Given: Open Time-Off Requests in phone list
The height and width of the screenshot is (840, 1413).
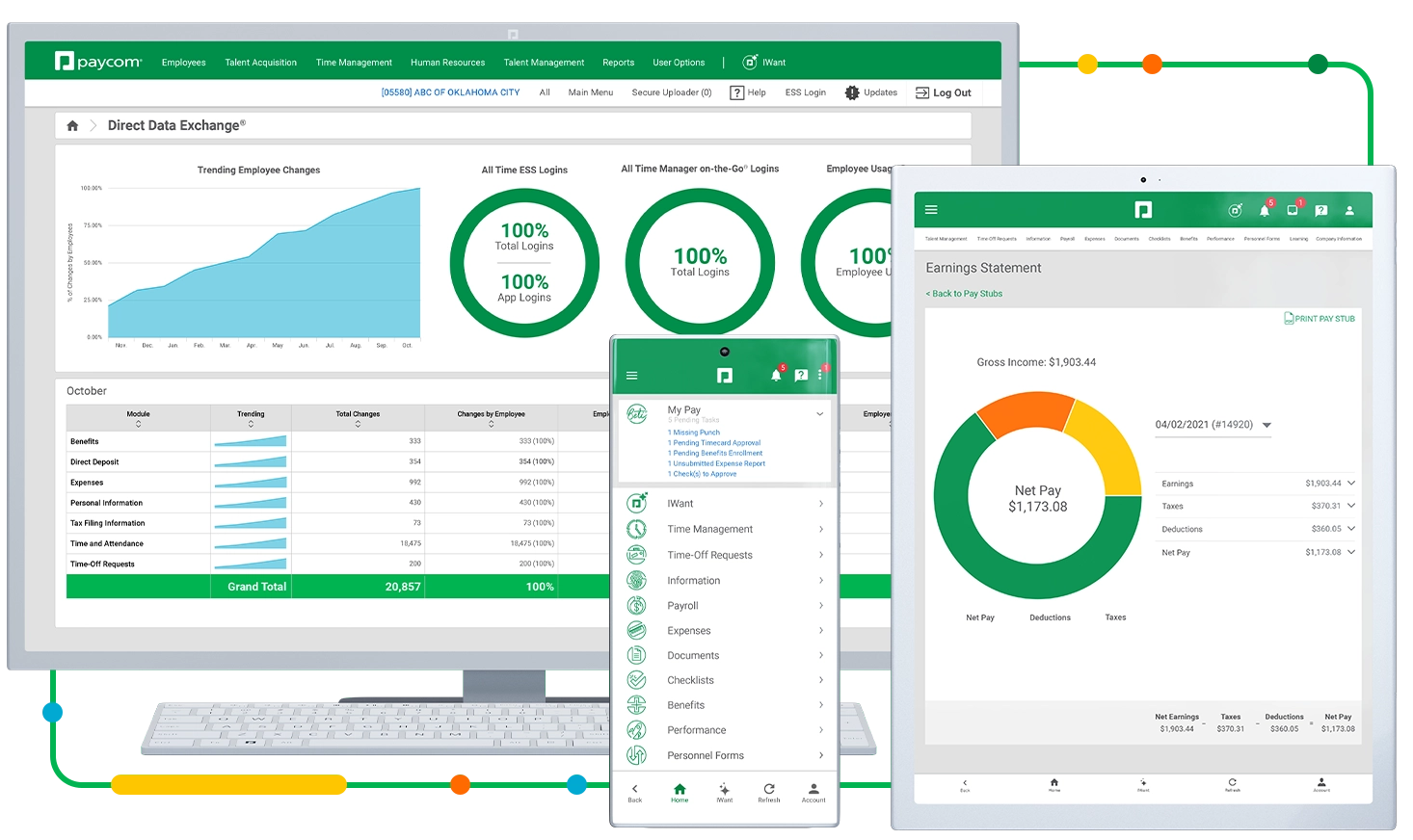Looking at the screenshot, I should tap(725, 555).
